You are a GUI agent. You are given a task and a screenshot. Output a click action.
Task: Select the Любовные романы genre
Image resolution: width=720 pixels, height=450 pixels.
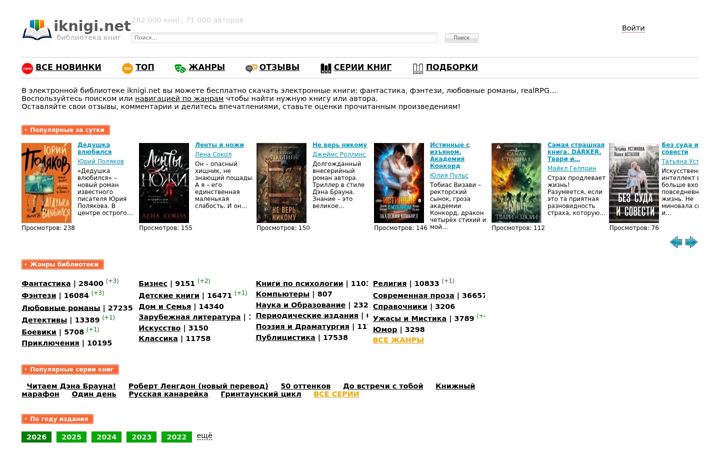pyautogui.click(x=61, y=308)
